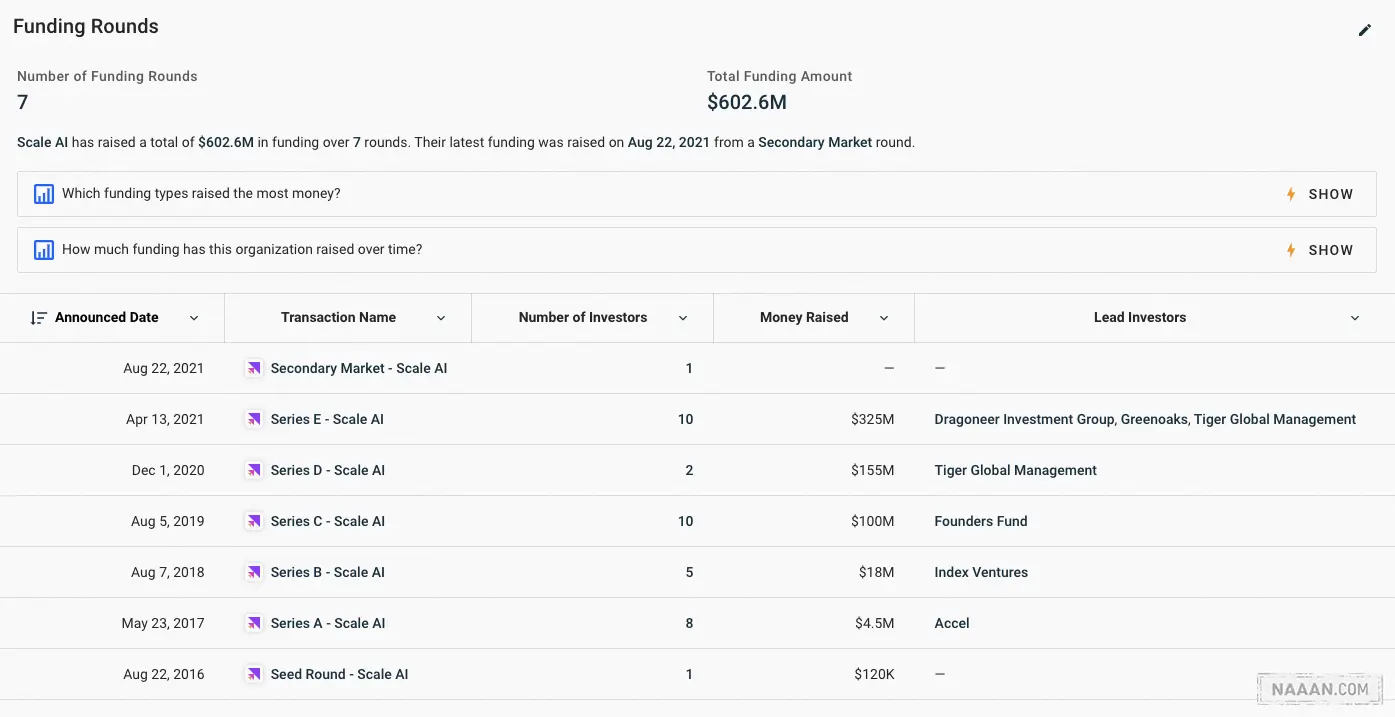Screen dimensions: 1395x717
Task: Click the Scale AI logo in Seed Round row
Action: click(x=254, y=675)
